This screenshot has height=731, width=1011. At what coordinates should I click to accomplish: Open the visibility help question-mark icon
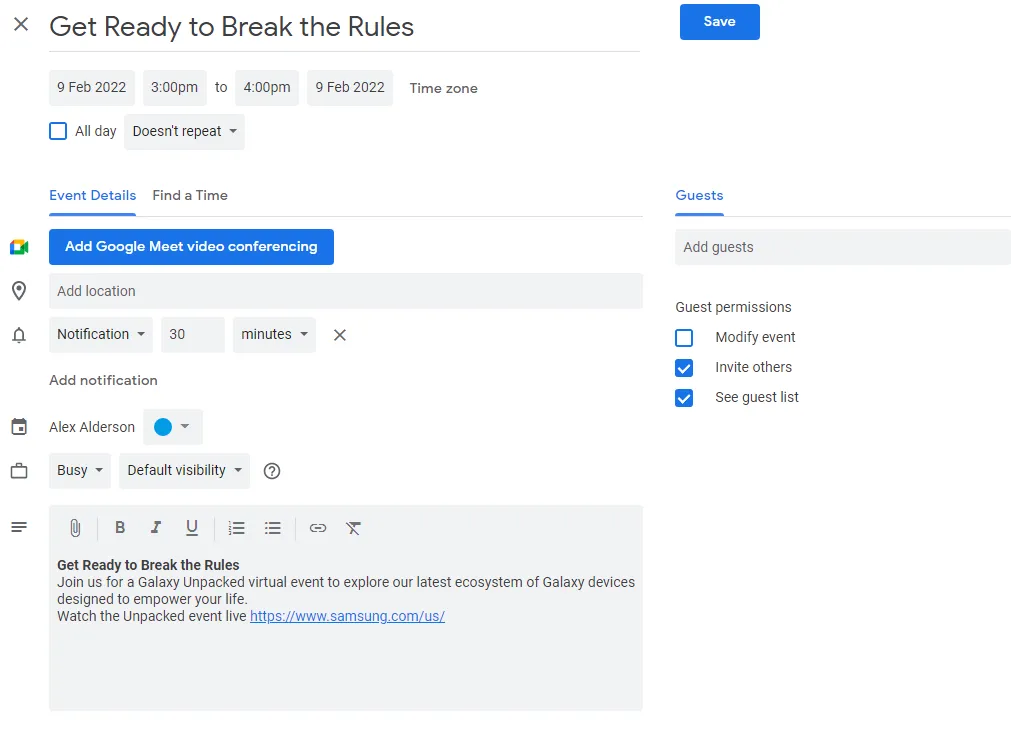(x=272, y=471)
